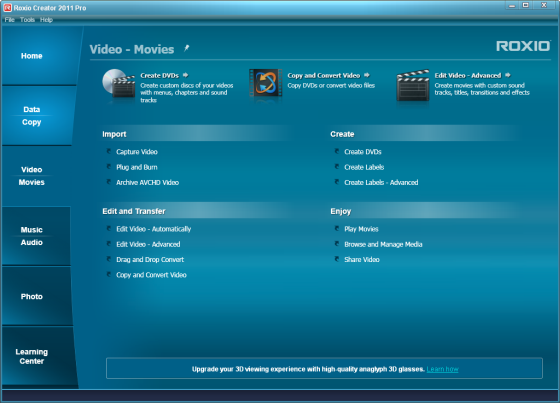Open Create DVDs in the Create section
Screen dimensions: 560x403
coord(363,152)
